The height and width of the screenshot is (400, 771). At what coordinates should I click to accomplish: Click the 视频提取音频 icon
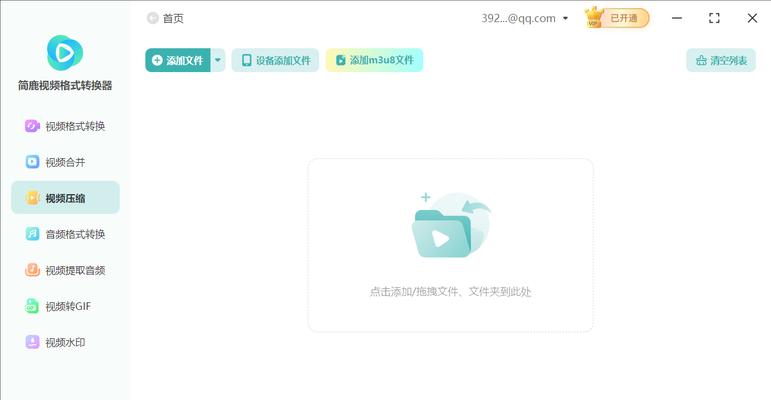(32, 270)
